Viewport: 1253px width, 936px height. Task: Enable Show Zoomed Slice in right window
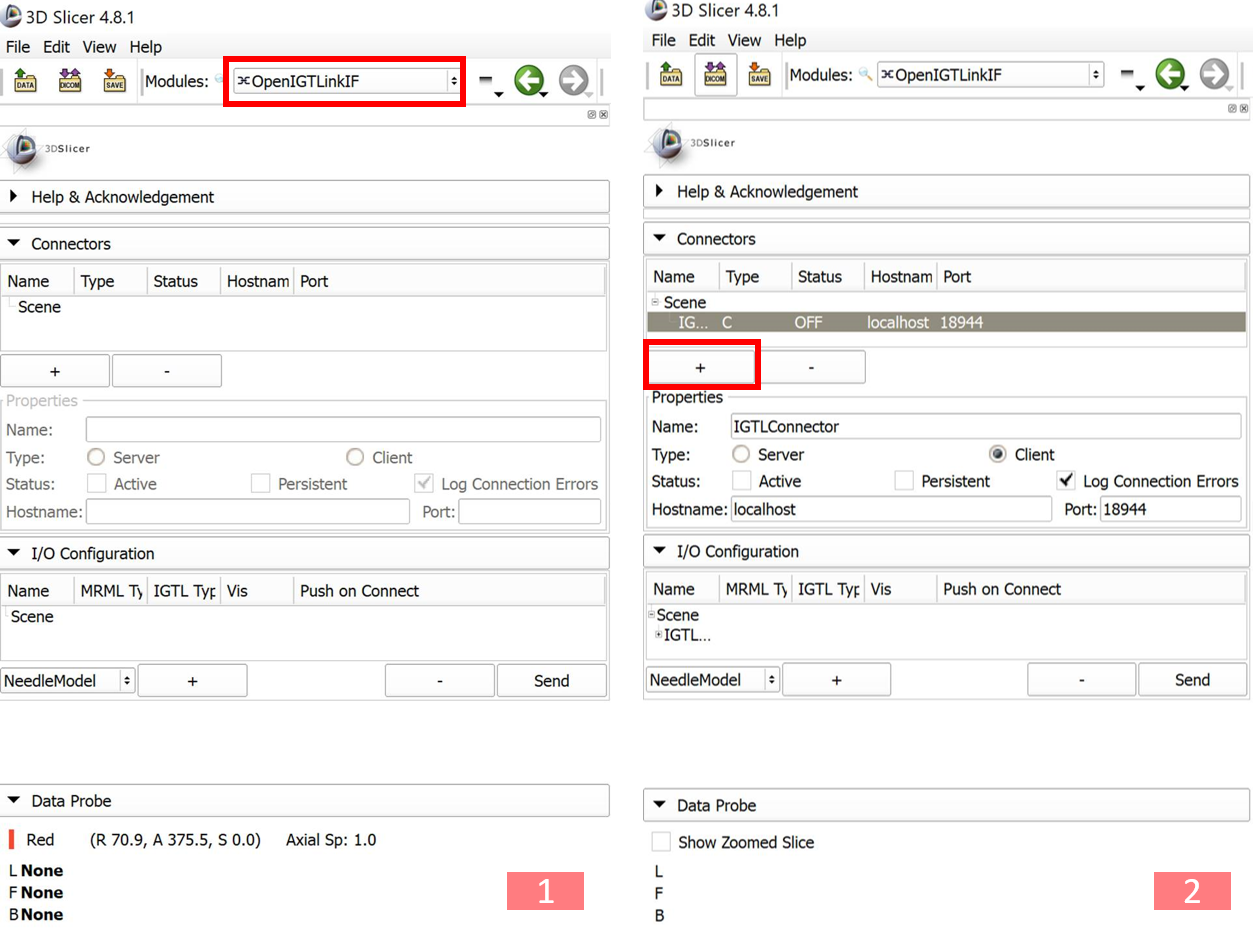coord(661,842)
